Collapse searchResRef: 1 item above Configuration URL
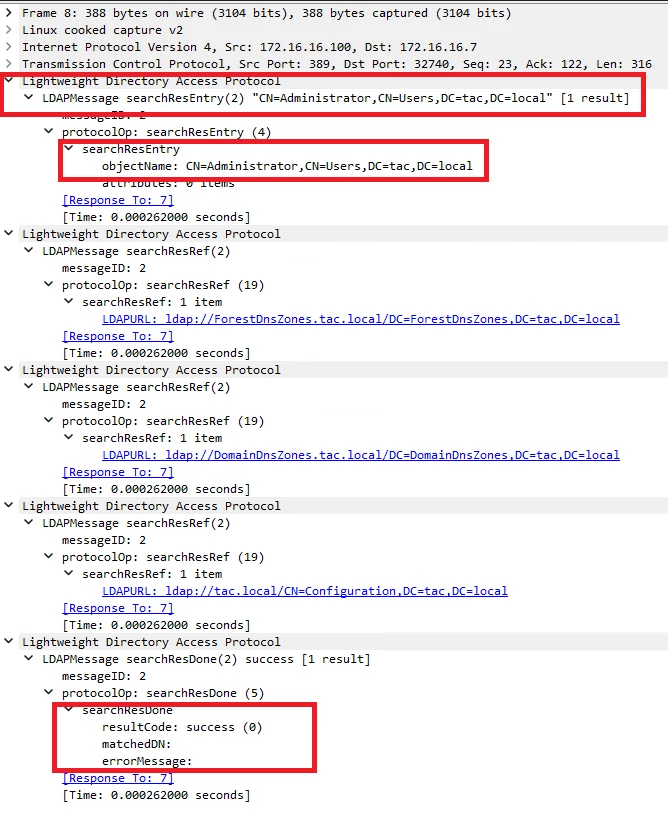This screenshot has height=818, width=668. 68,574
